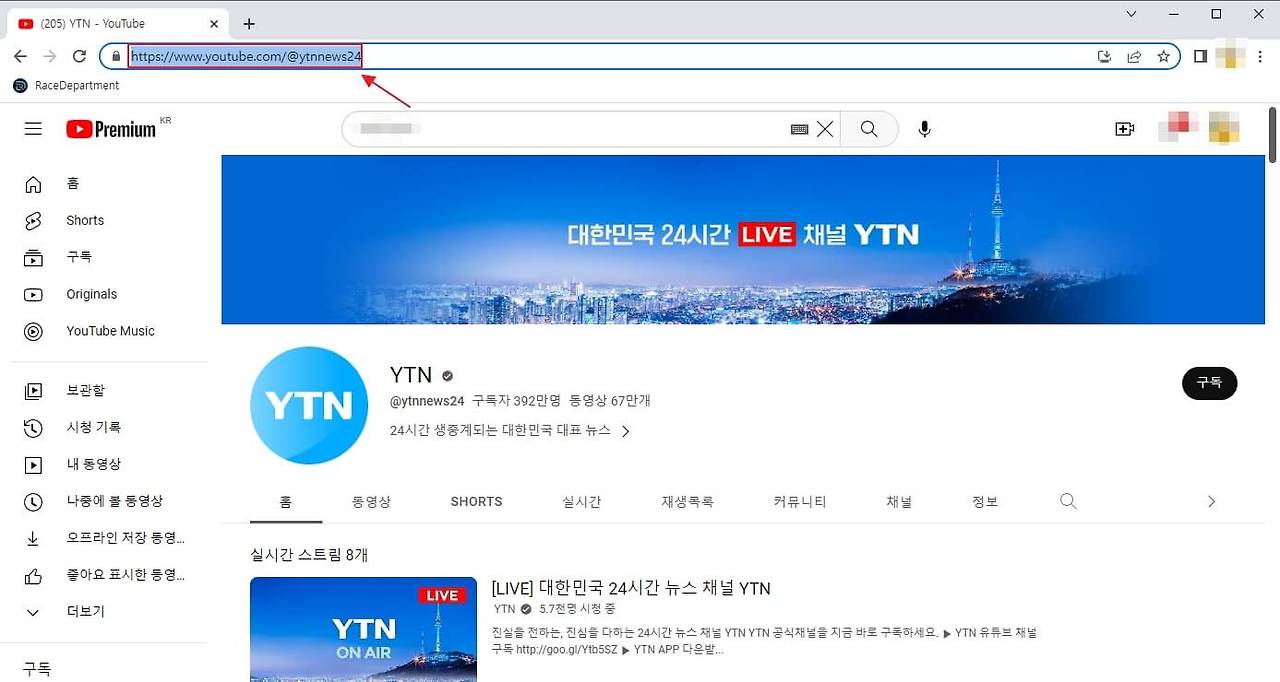1280x682 pixels.
Task: Open the on-screen keyboard in search box
Action: [799, 129]
